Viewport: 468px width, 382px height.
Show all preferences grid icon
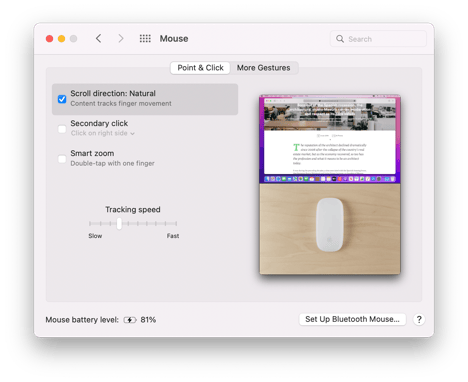(145, 39)
